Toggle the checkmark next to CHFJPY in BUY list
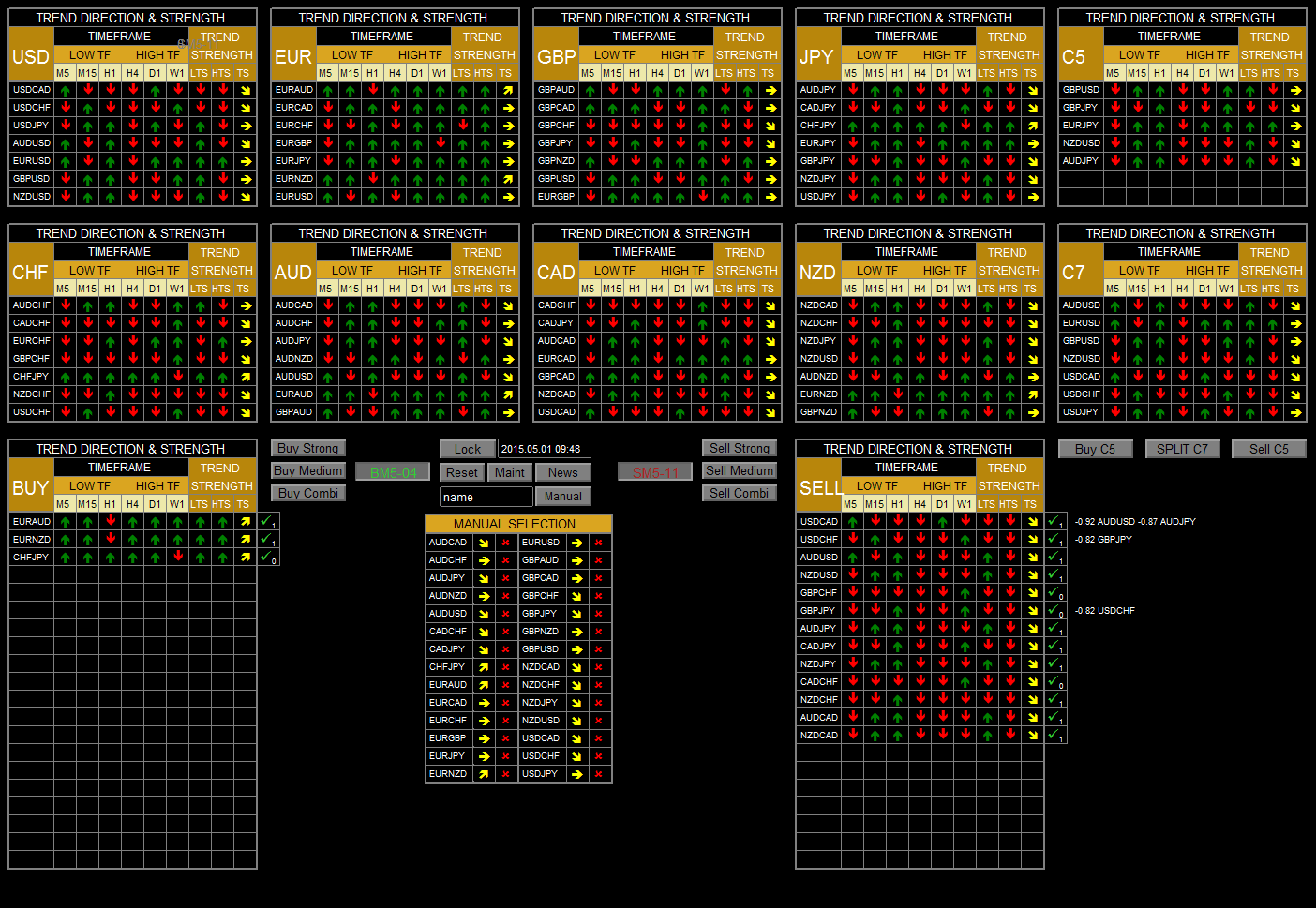1316x908 pixels. tap(266, 557)
